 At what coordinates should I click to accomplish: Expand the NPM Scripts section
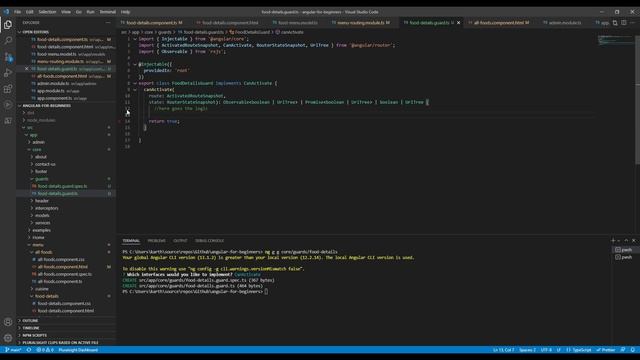pyautogui.click(x=34, y=336)
